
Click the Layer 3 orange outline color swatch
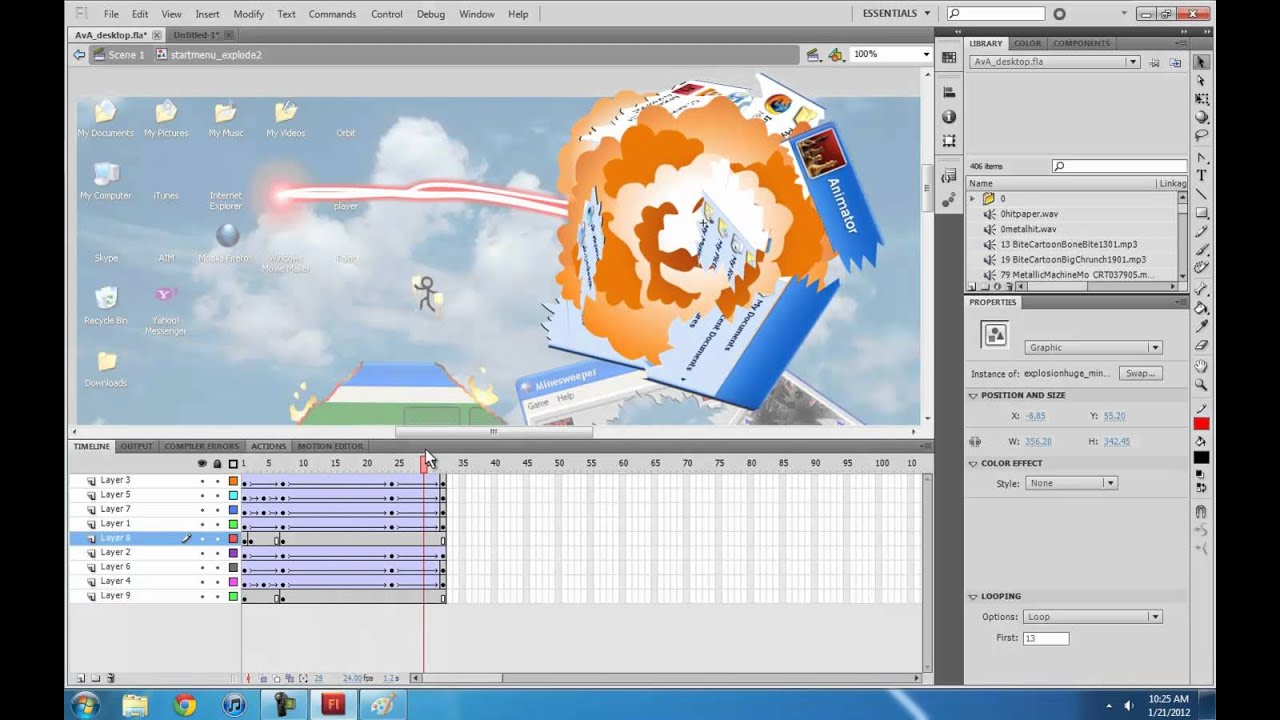233,481
